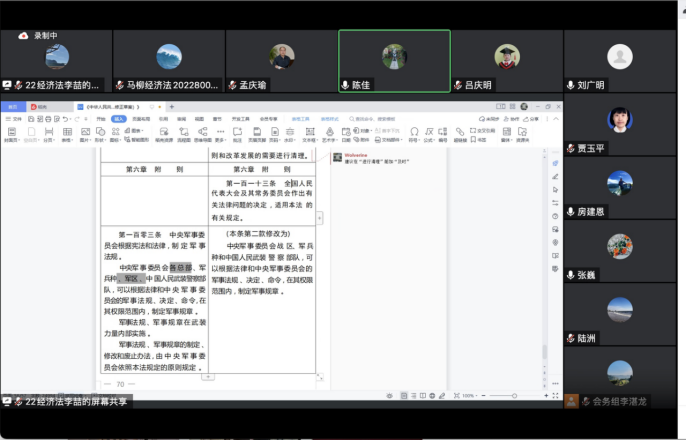This screenshot has height=440, width=686.
Task: Add a comment using 批注 icon
Action: point(238,132)
